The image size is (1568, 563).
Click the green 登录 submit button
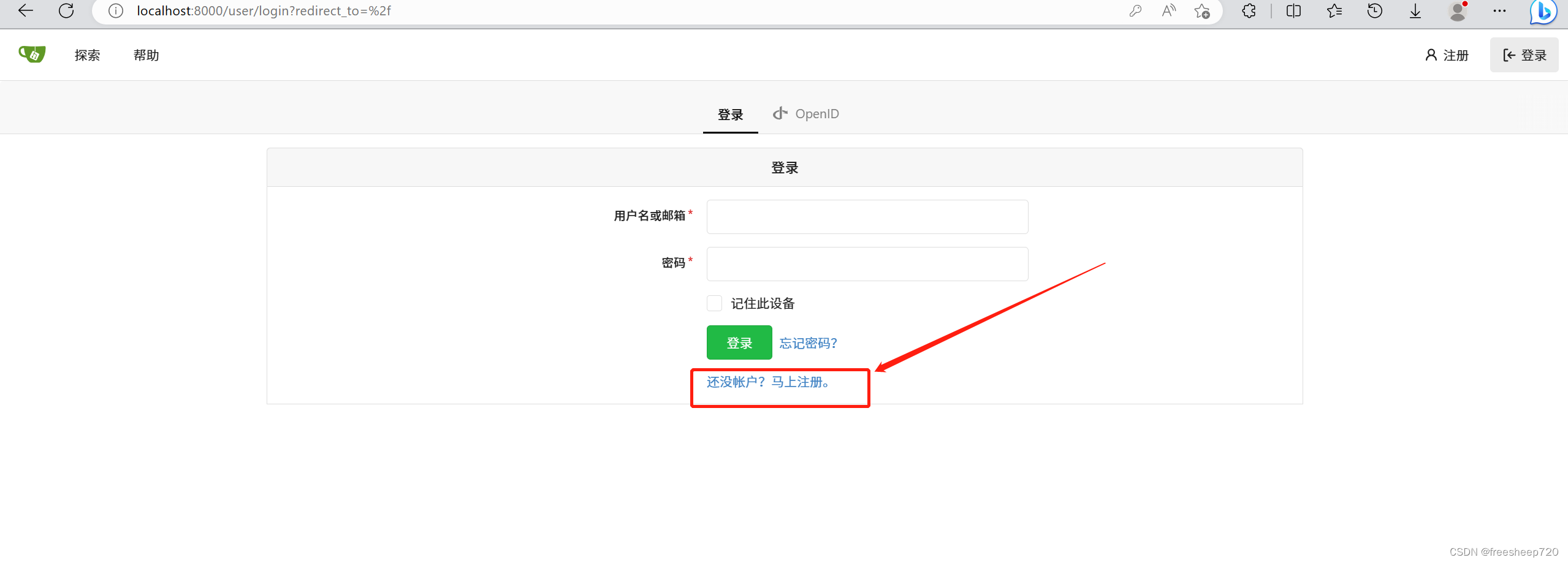(739, 342)
